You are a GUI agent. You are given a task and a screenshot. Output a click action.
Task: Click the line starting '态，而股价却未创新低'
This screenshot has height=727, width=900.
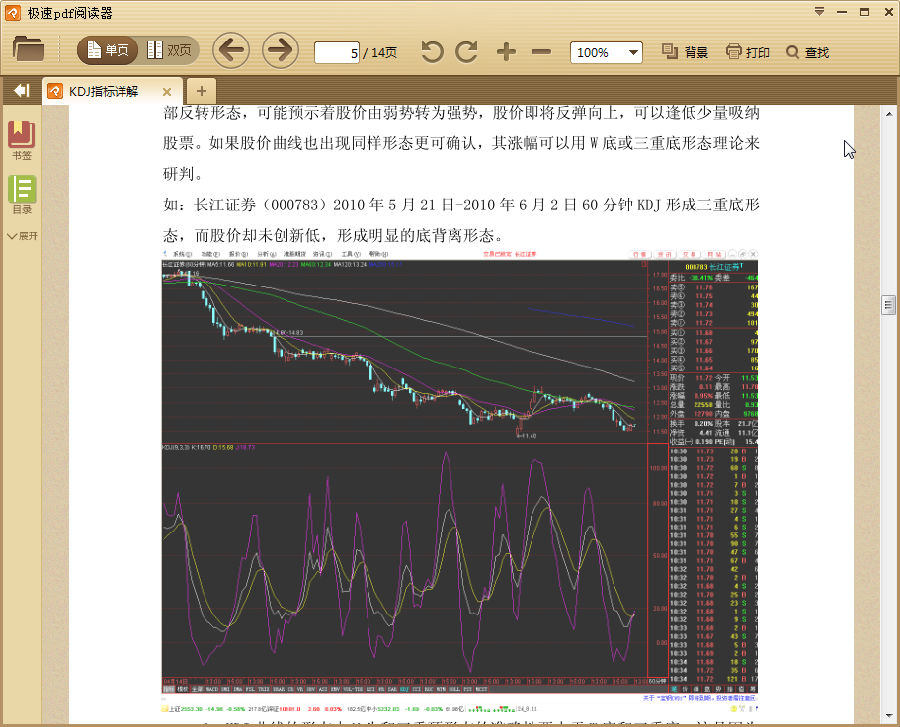335,236
